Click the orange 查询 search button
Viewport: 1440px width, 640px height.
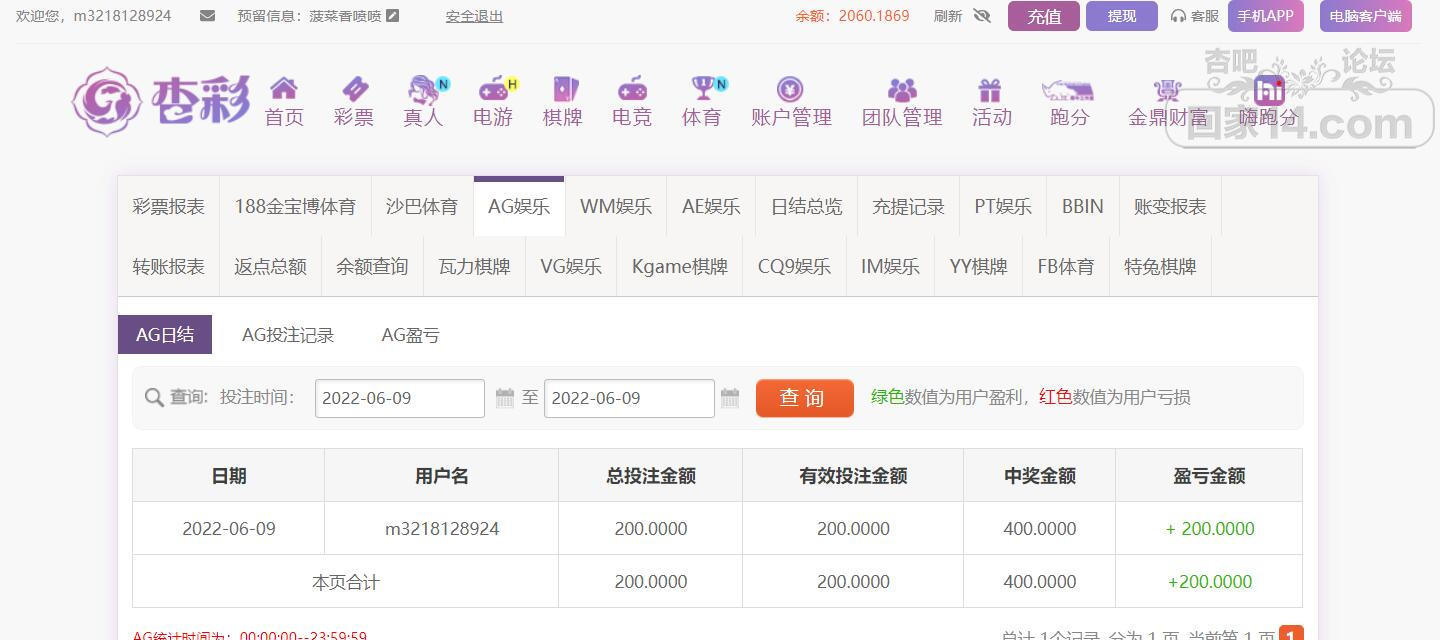[x=804, y=398]
